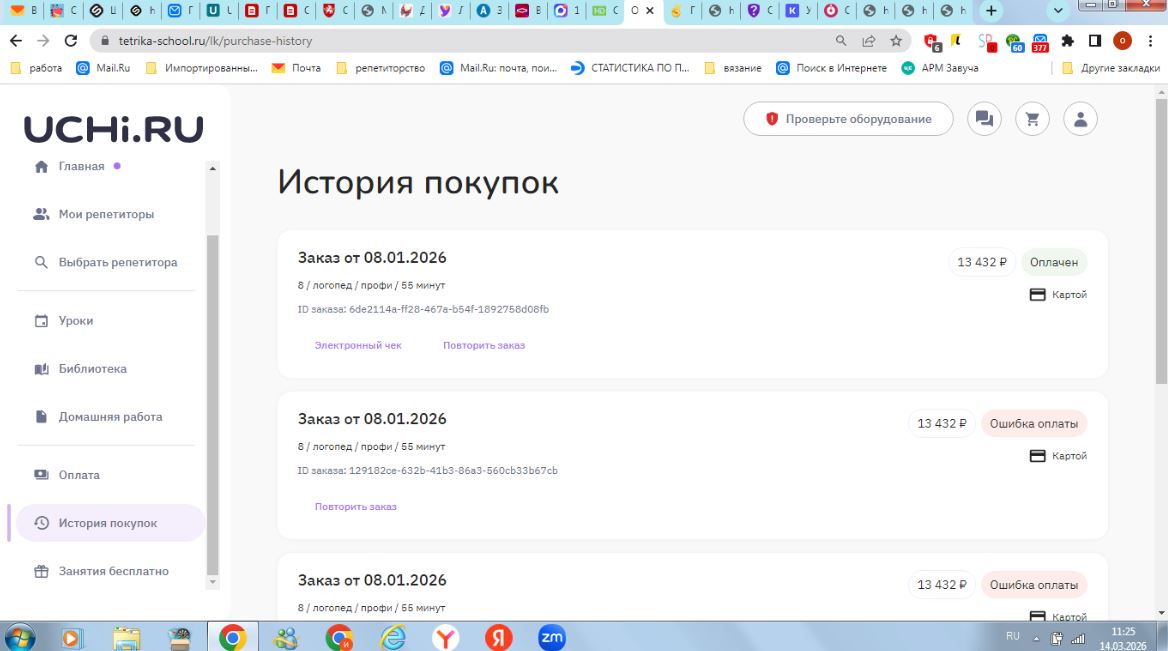1168x651 pixels.
Task: Bookmark this page with star icon
Action: [x=895, y=41]
